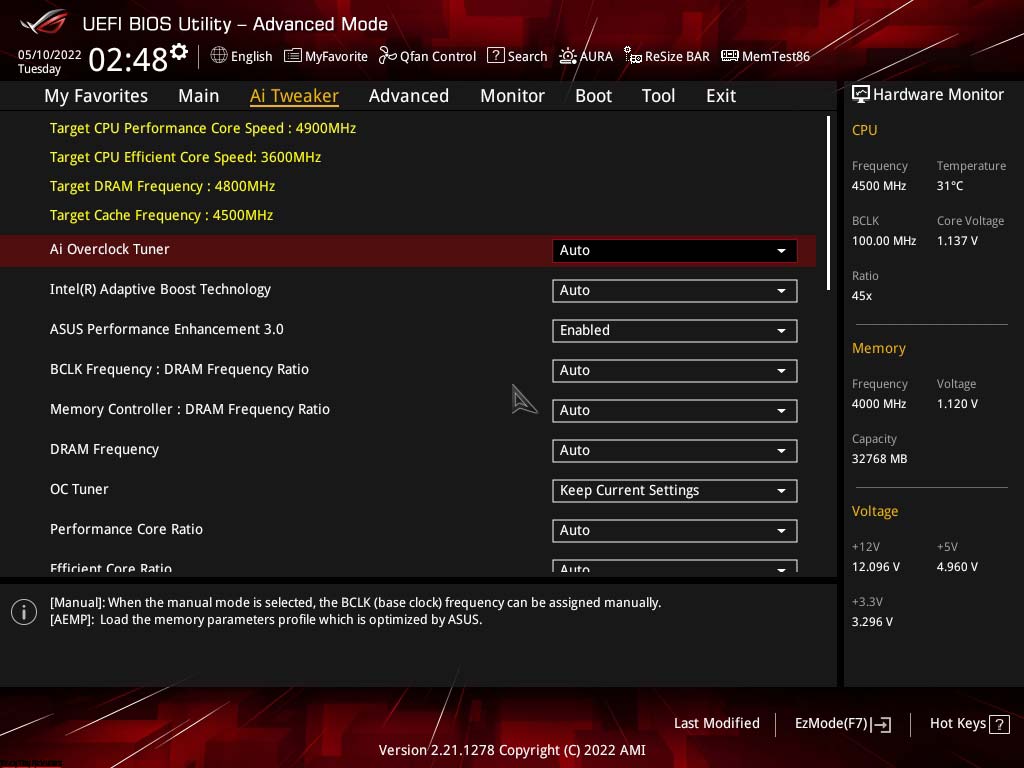1024x768 pixels.
Task: Click Target CPU Efficient Core Speed text
Action: click(185, 157)
